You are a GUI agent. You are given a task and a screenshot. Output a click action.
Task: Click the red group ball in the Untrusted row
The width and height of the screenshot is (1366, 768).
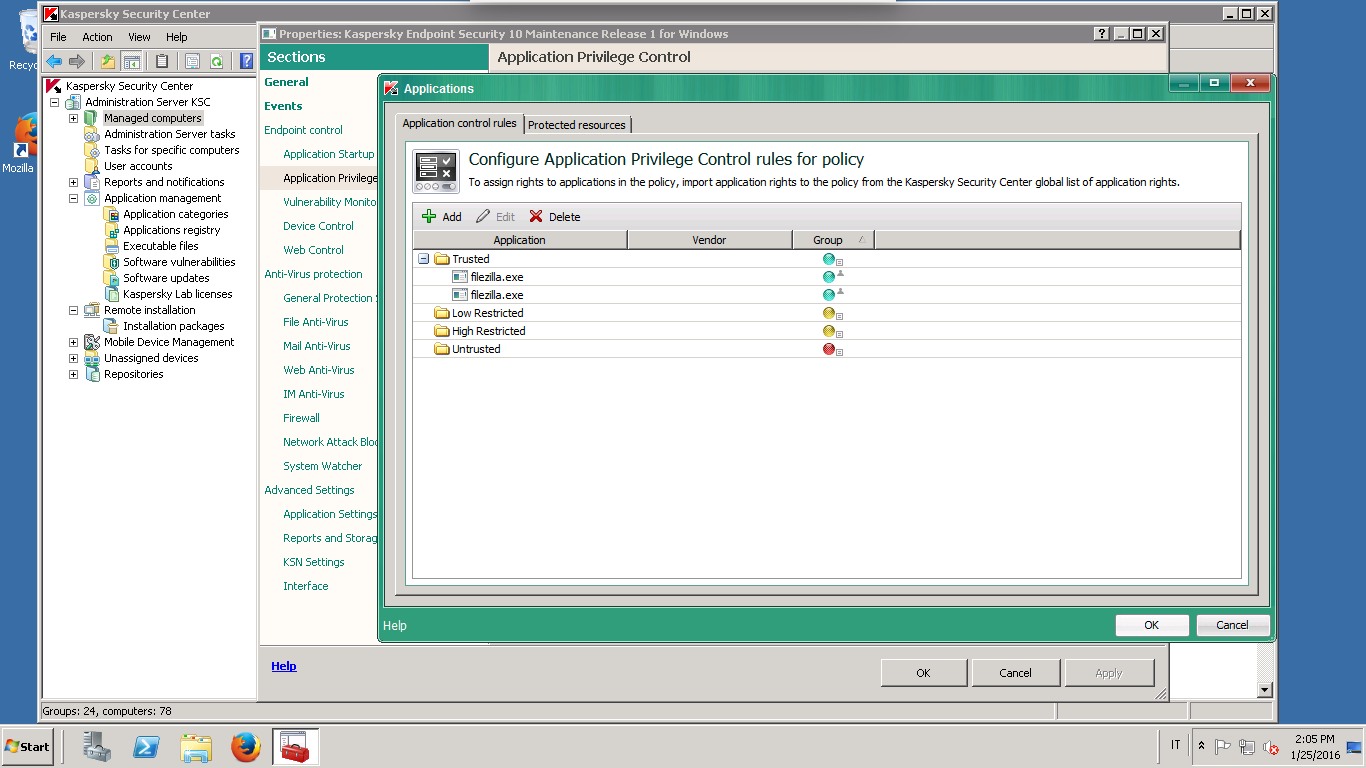coord(828,349)
